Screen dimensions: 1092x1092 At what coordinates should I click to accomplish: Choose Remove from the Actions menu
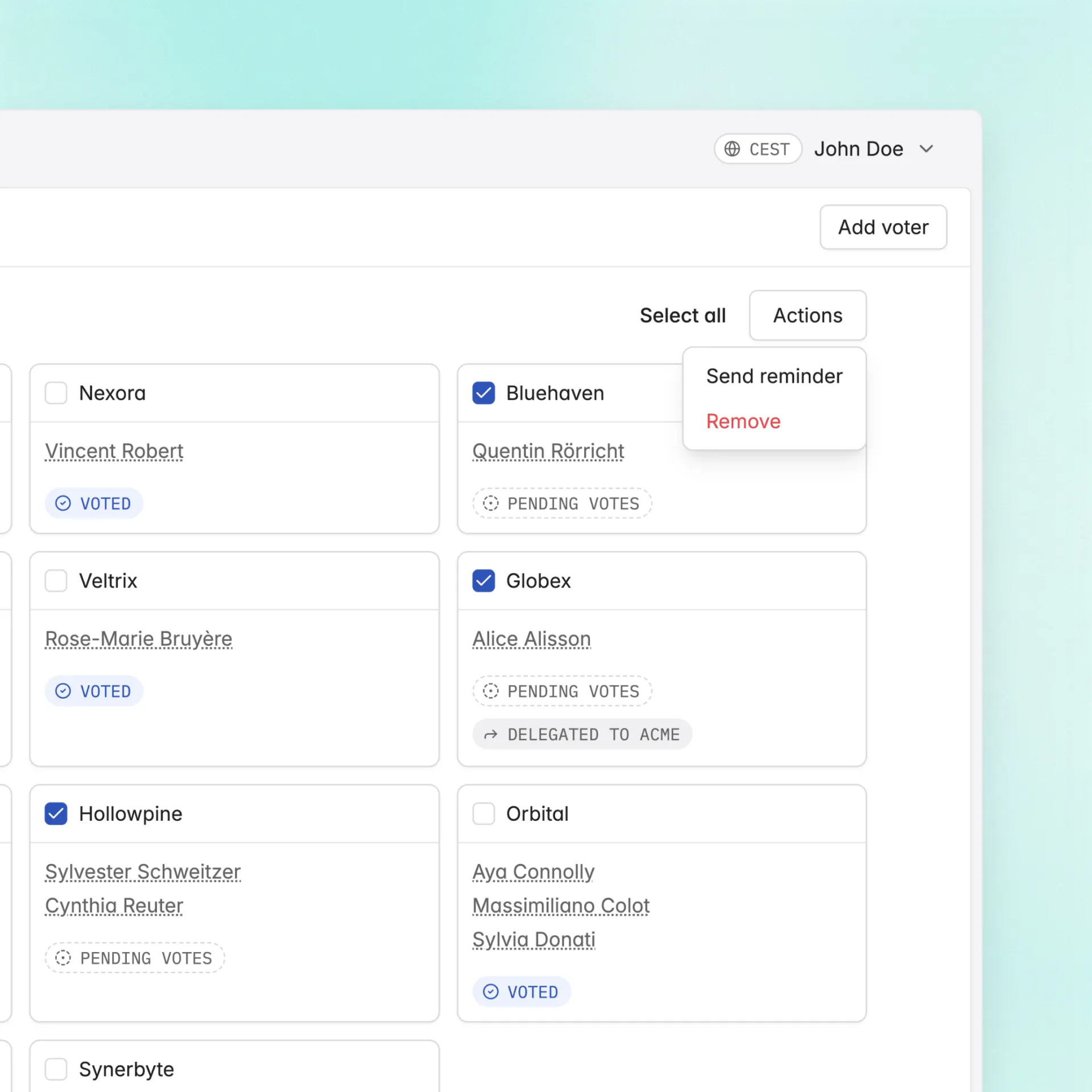(743, 421)
